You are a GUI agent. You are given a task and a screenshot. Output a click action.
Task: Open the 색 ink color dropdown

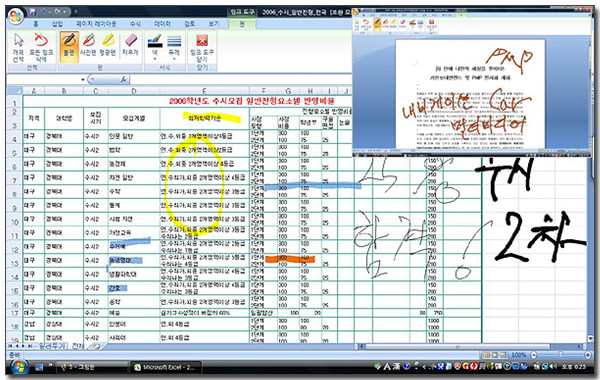coord(155,48)
